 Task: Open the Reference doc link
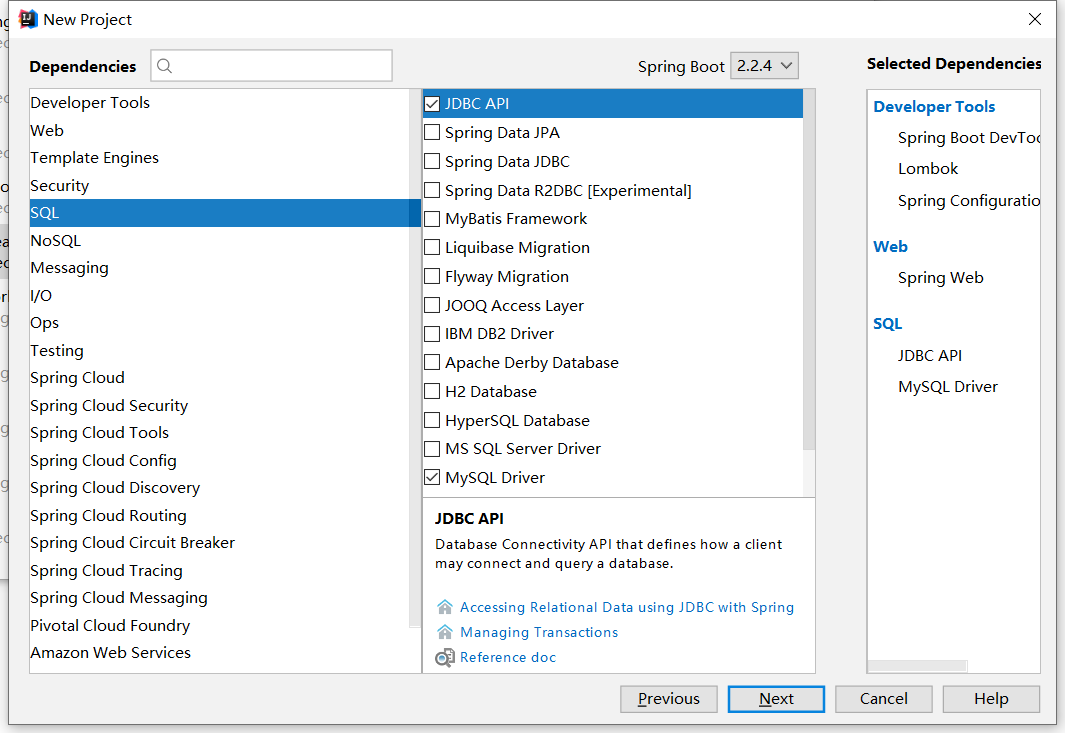click(508, 657)
